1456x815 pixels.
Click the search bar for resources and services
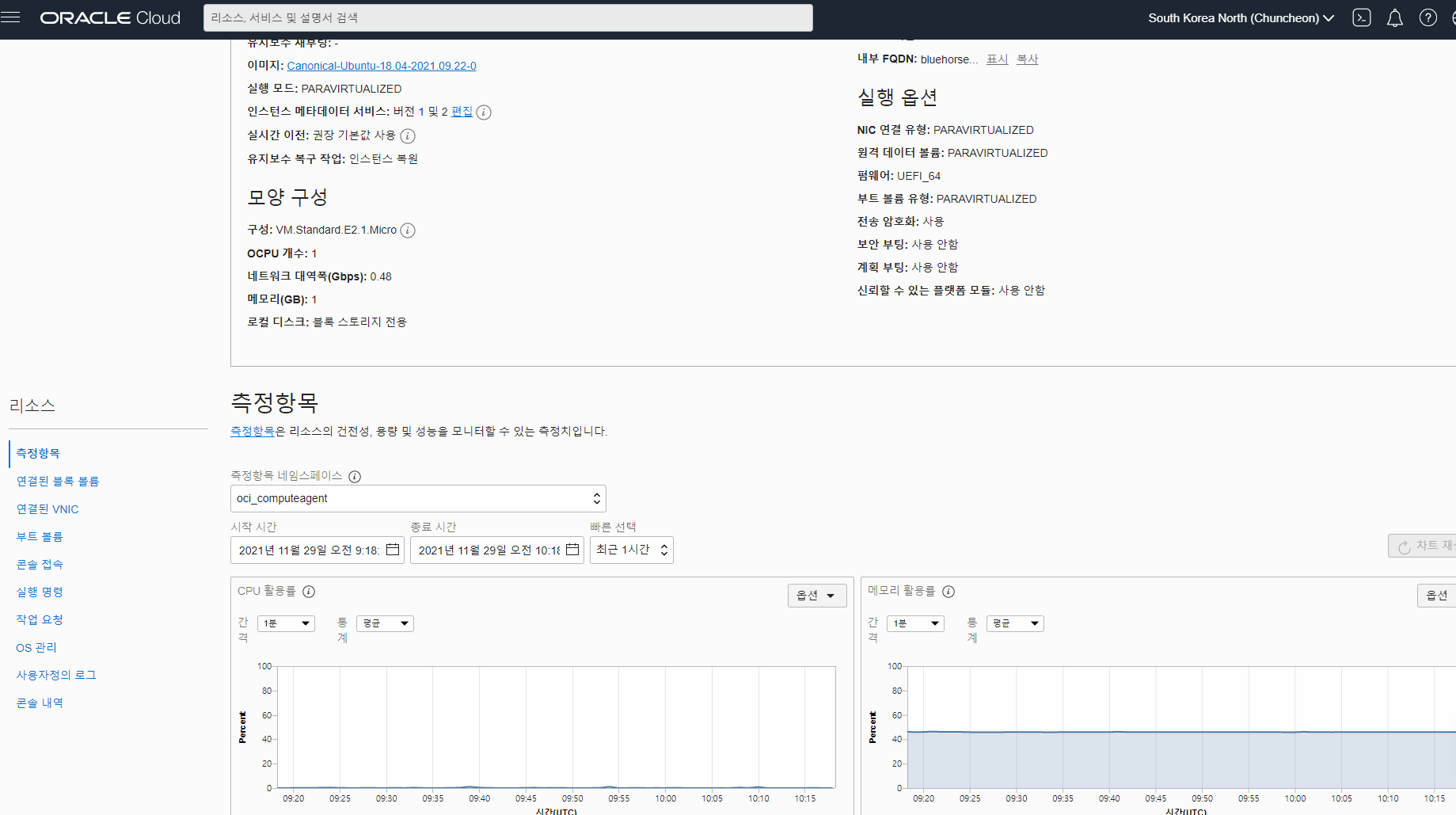click(508, 17)
